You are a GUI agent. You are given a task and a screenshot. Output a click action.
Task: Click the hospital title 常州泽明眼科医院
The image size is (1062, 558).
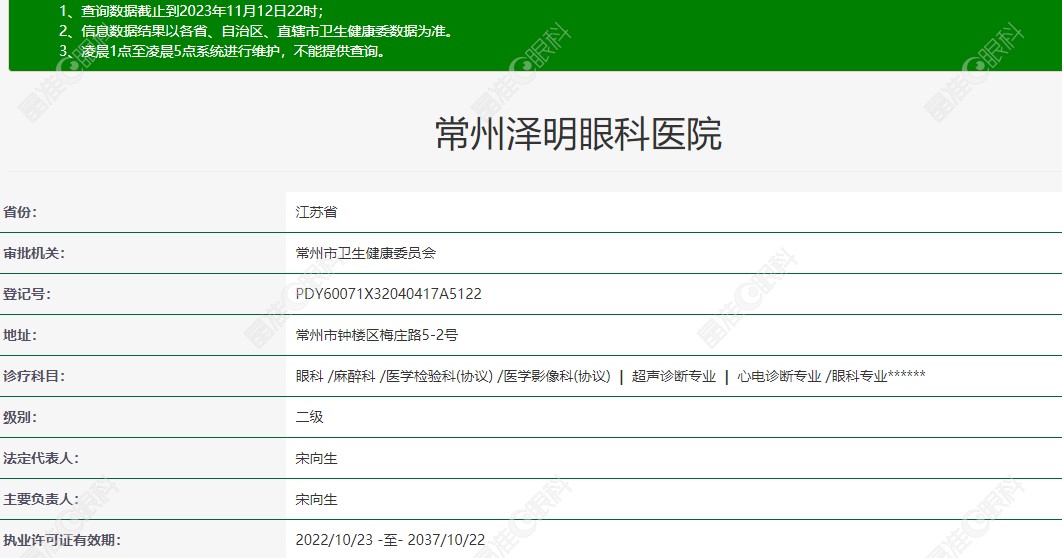(578, 133)
